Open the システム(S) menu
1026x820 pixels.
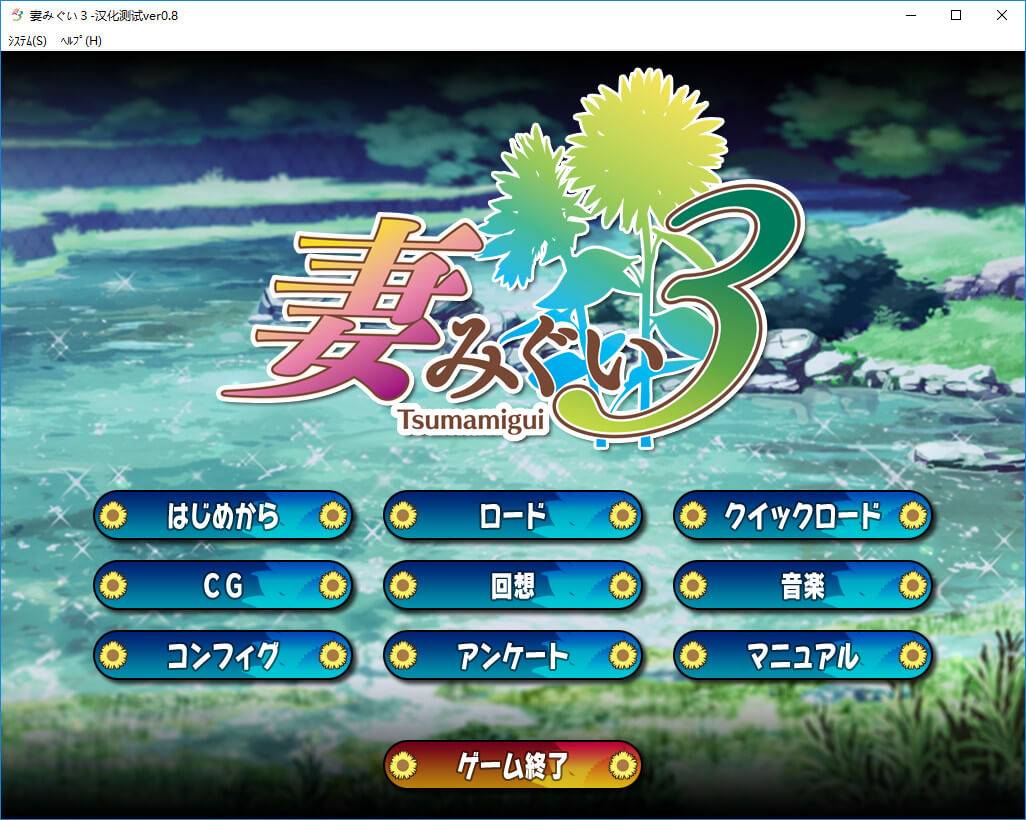pos(27,41)
